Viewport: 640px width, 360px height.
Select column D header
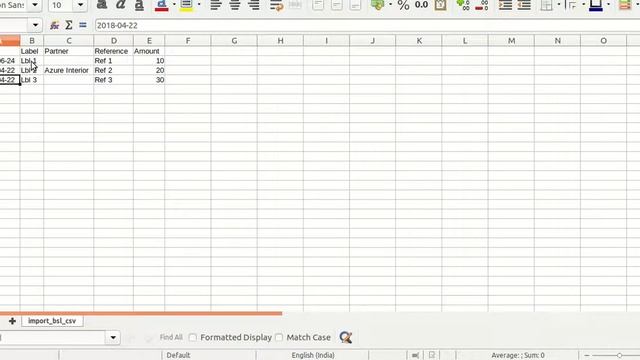click(x=113, y=41)
